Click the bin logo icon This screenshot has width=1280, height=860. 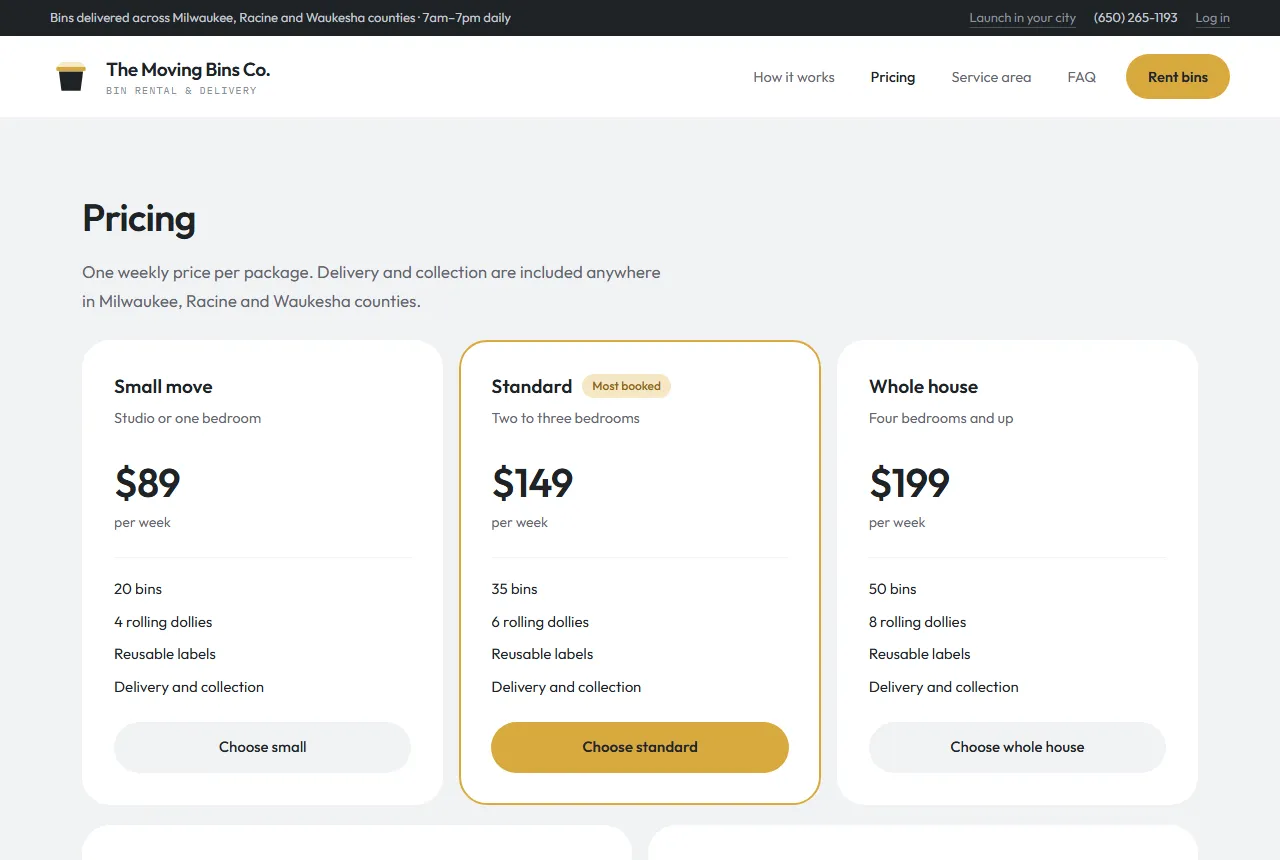(x=71, y=77)
